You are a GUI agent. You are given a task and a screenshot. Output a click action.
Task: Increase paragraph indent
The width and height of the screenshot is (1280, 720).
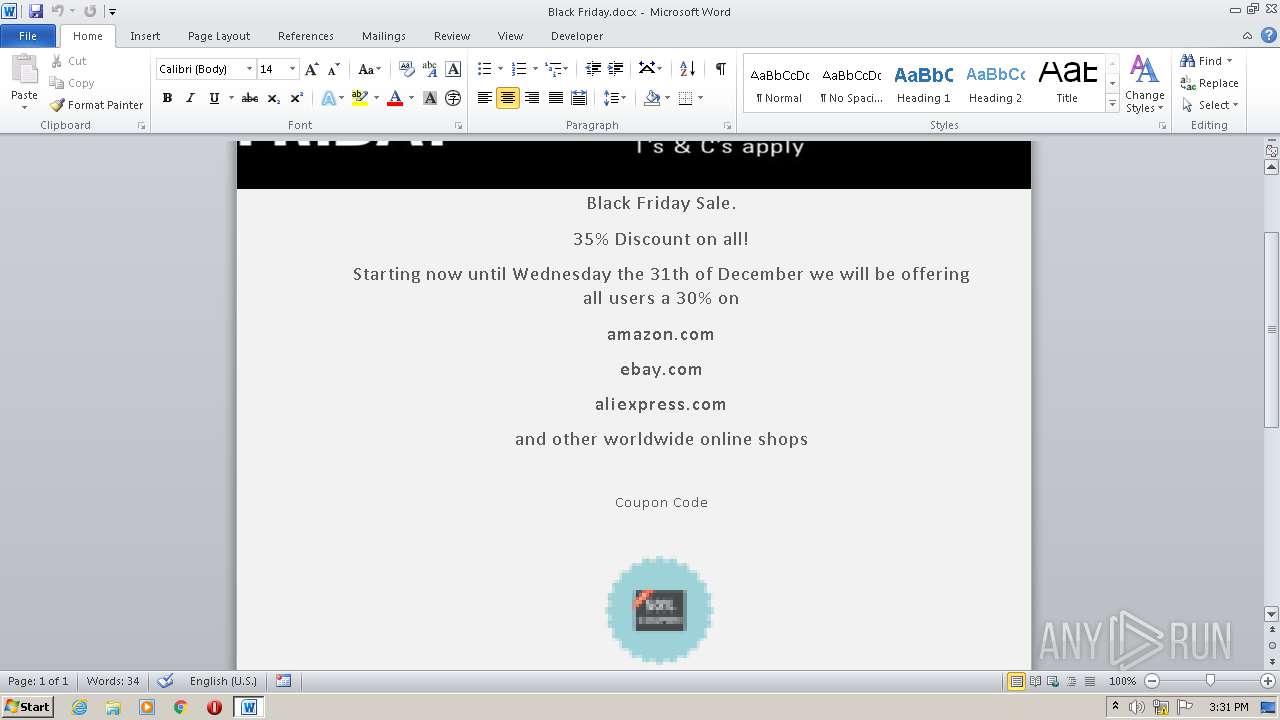point(616,69)
